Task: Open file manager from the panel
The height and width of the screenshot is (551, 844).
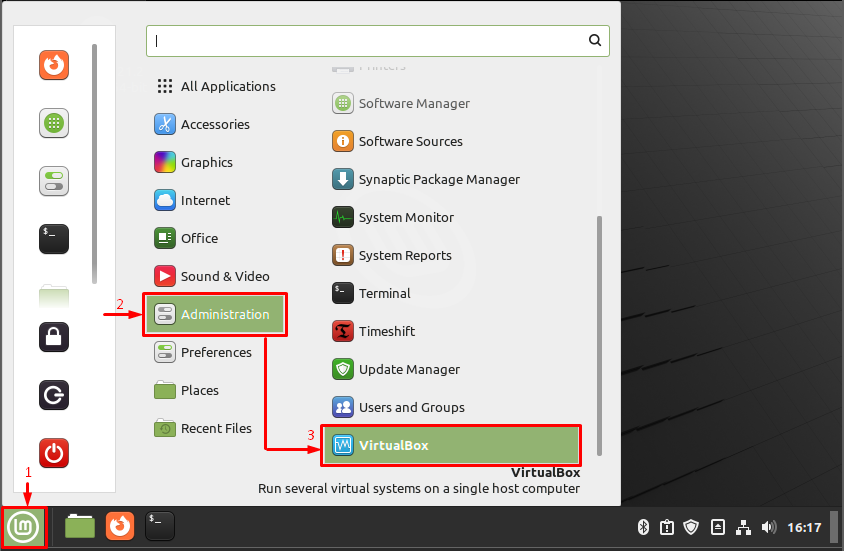Action: coord(80,526)
